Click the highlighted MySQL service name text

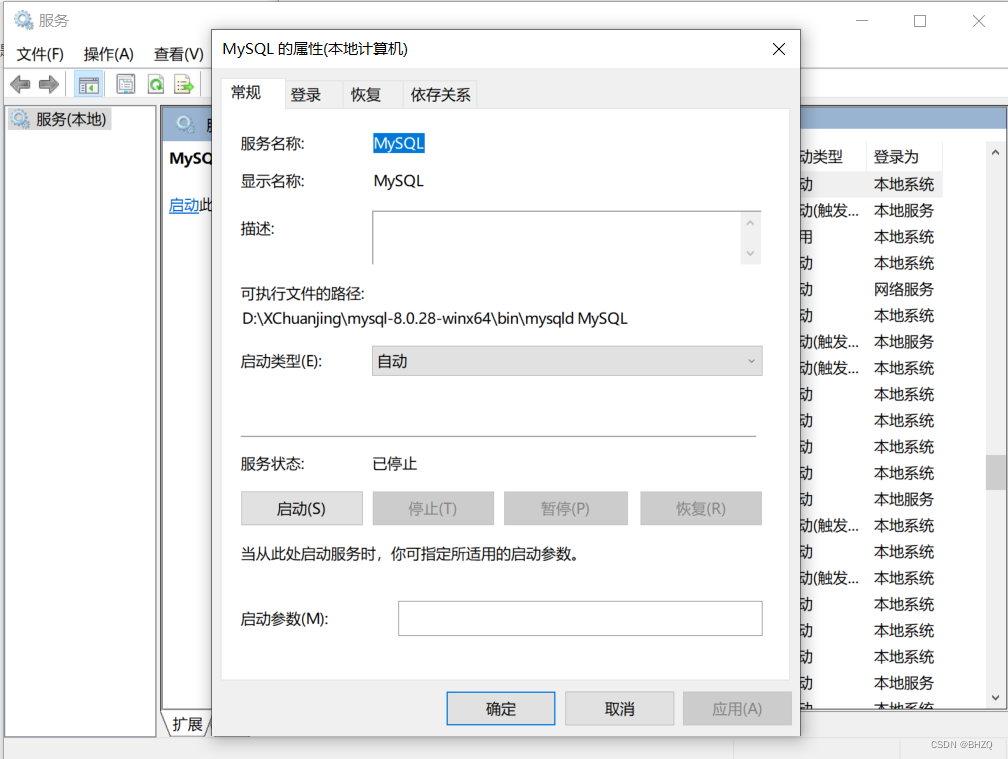[x=399, y=143]
